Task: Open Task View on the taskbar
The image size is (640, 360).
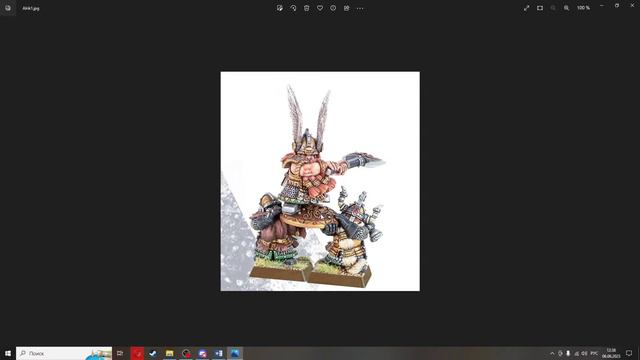Action: (x=120, y=353)
